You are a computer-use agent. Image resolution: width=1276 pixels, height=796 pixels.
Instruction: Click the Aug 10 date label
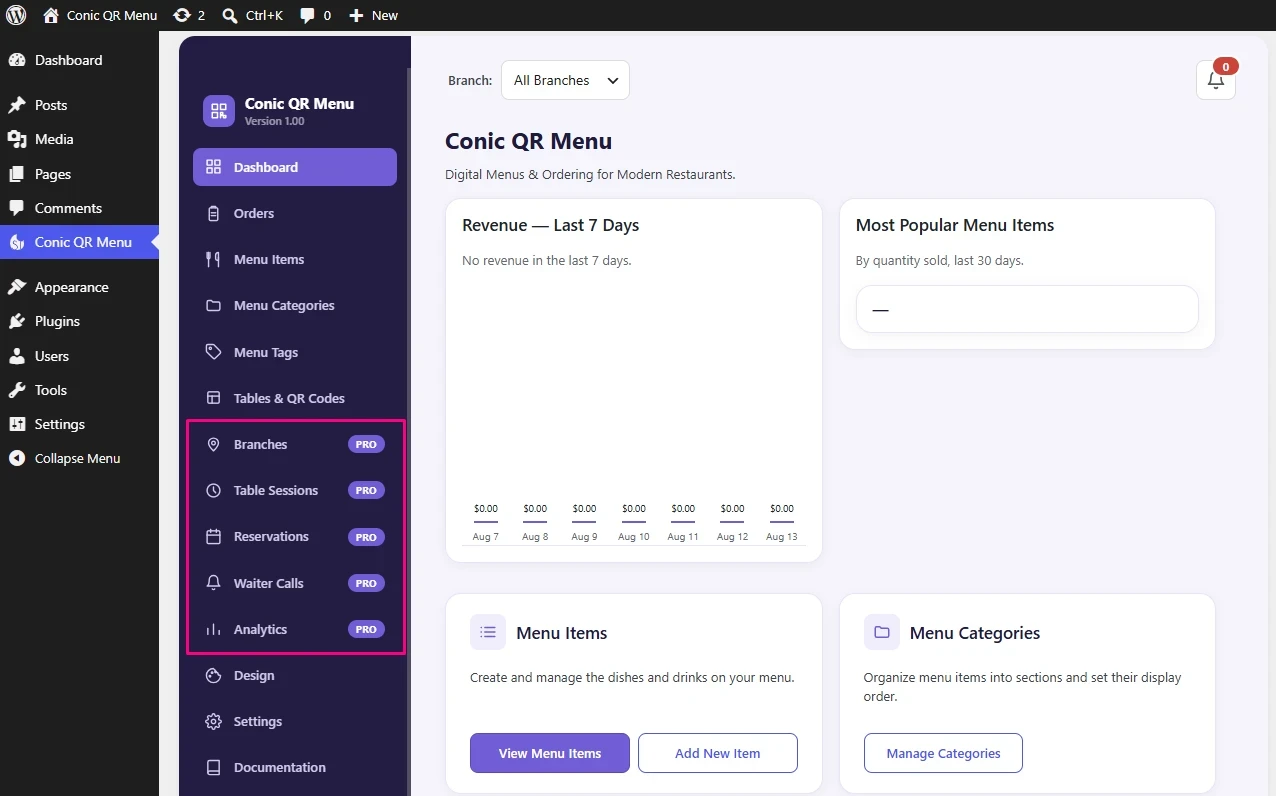[634, 537]
